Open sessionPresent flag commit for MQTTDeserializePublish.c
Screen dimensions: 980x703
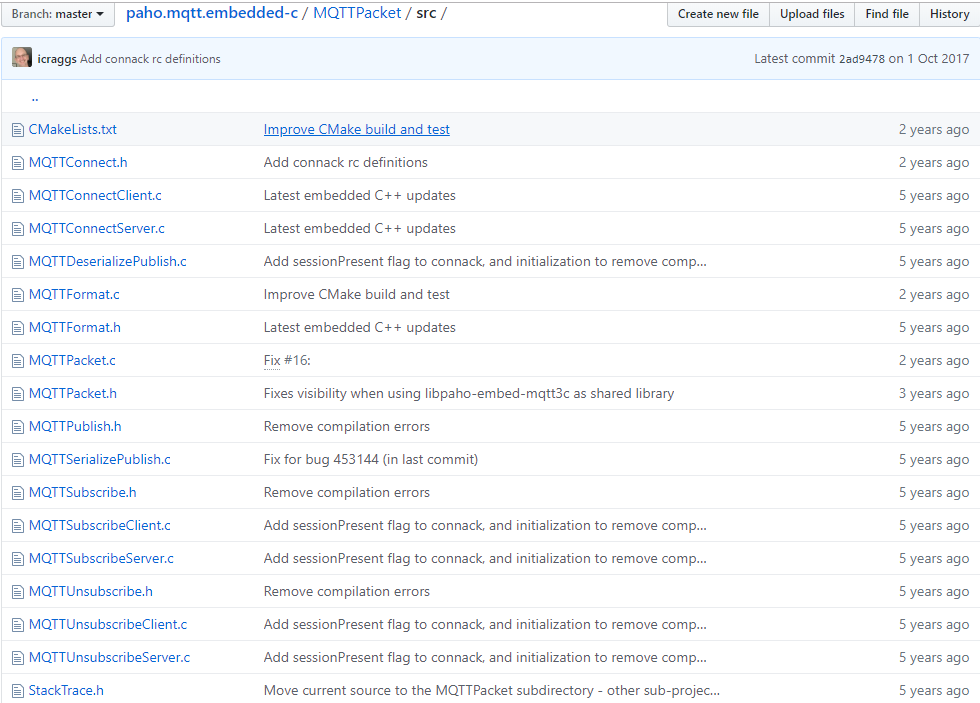coord(485,261)
